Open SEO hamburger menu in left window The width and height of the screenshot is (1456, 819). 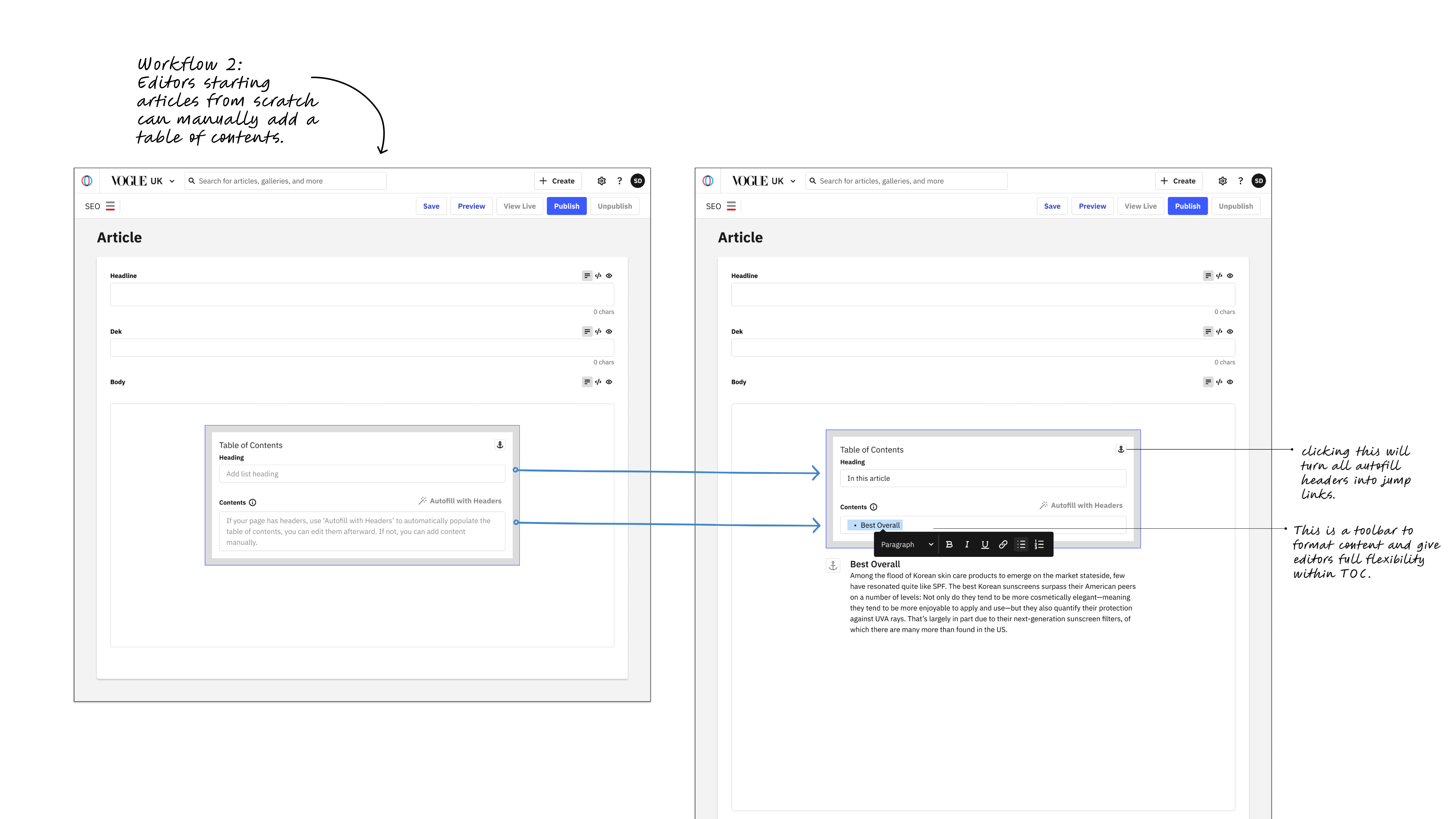tap(110, 206)
